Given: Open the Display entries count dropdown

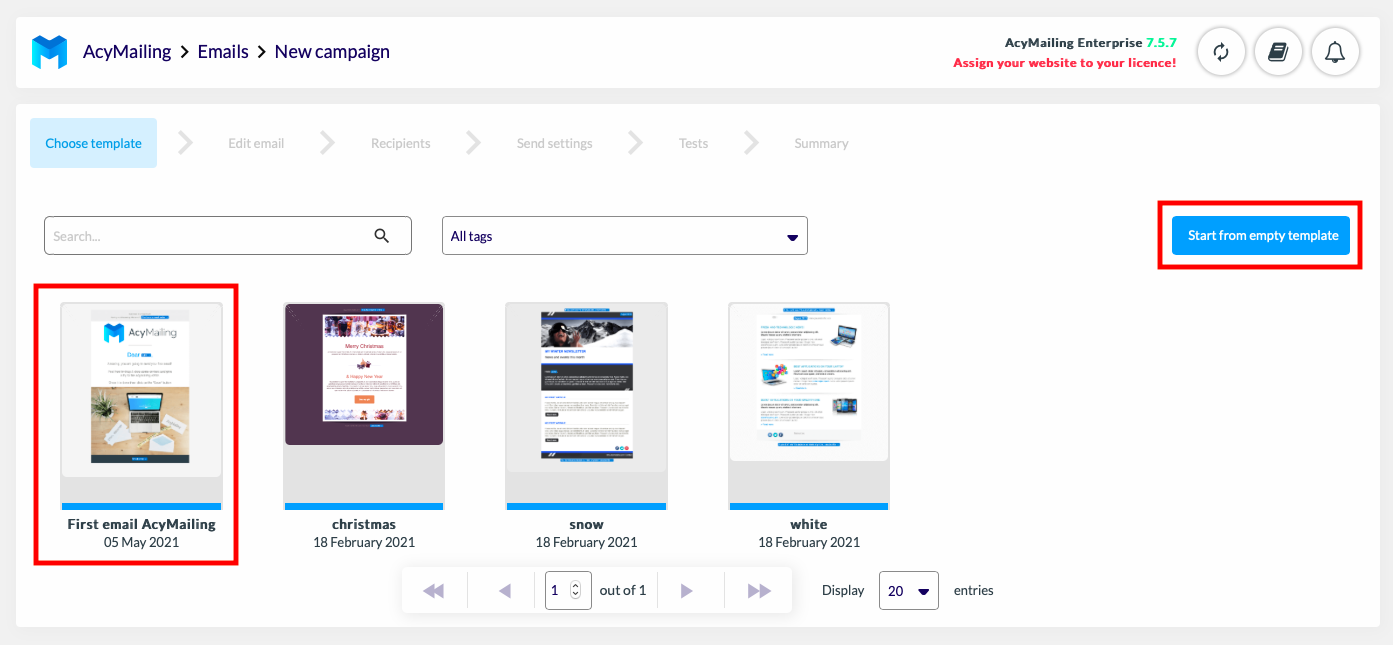Looking at the screenshot, I should pyautogui.click(x=908, y=591).
